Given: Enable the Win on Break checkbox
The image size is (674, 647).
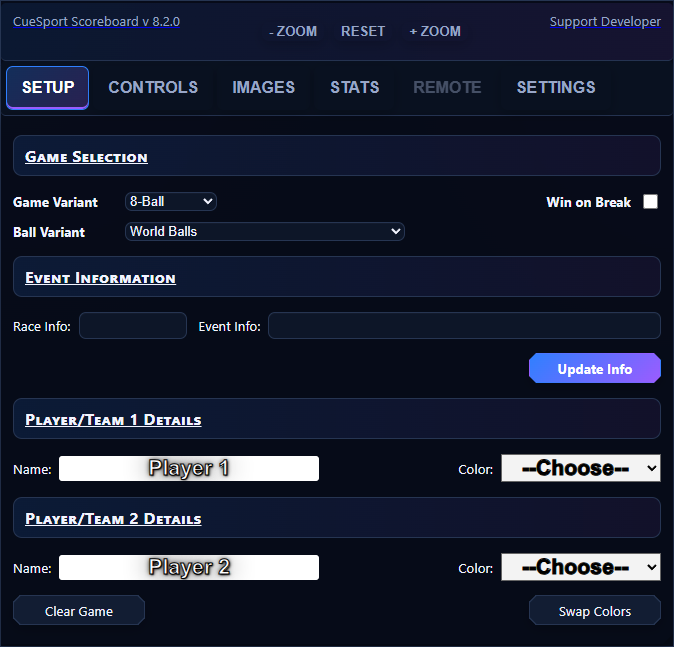Looking at the screenshot, I should 650,202.
